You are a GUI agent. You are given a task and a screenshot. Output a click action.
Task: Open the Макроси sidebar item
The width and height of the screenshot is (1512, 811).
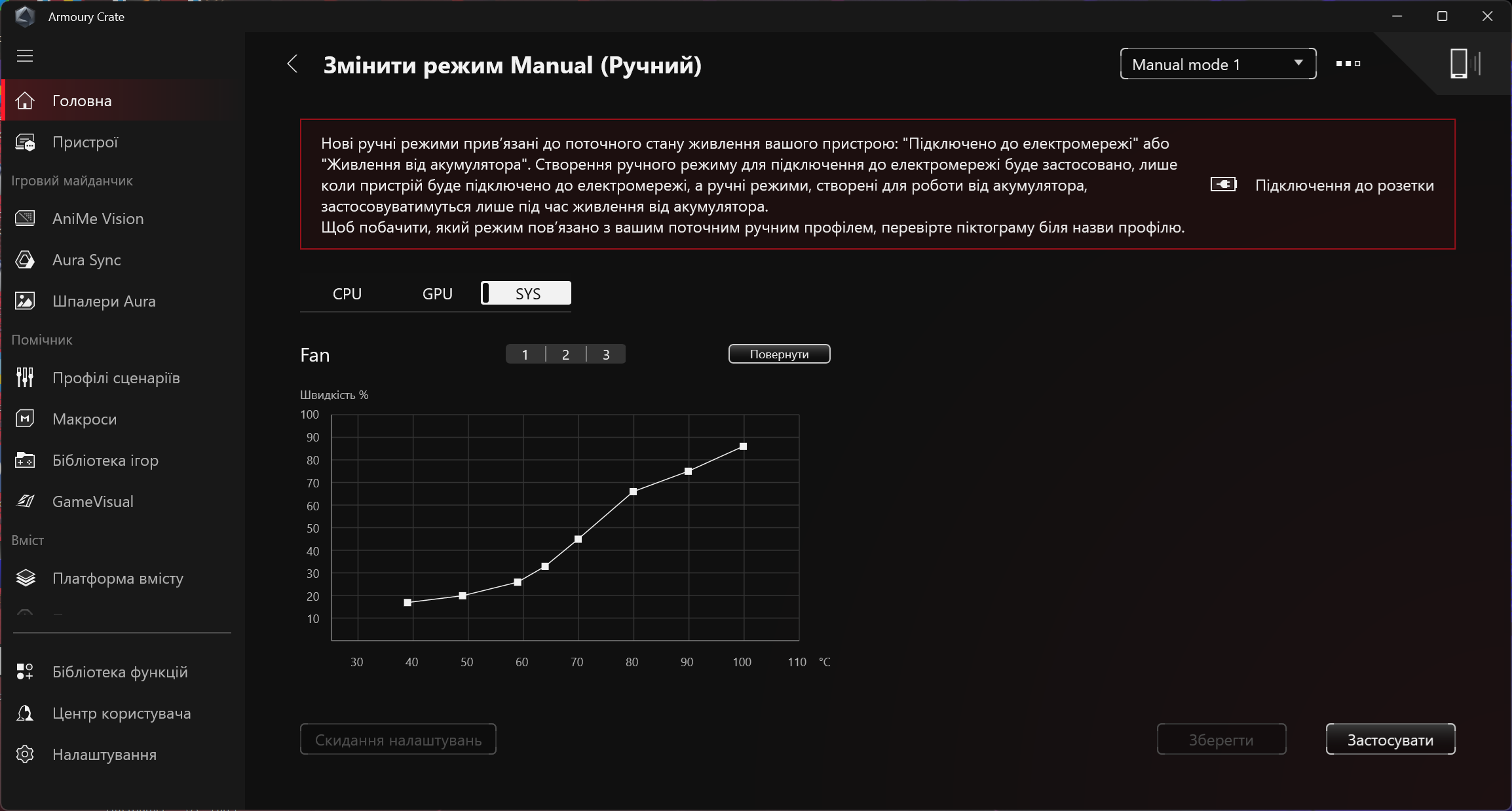click(85, 419)
